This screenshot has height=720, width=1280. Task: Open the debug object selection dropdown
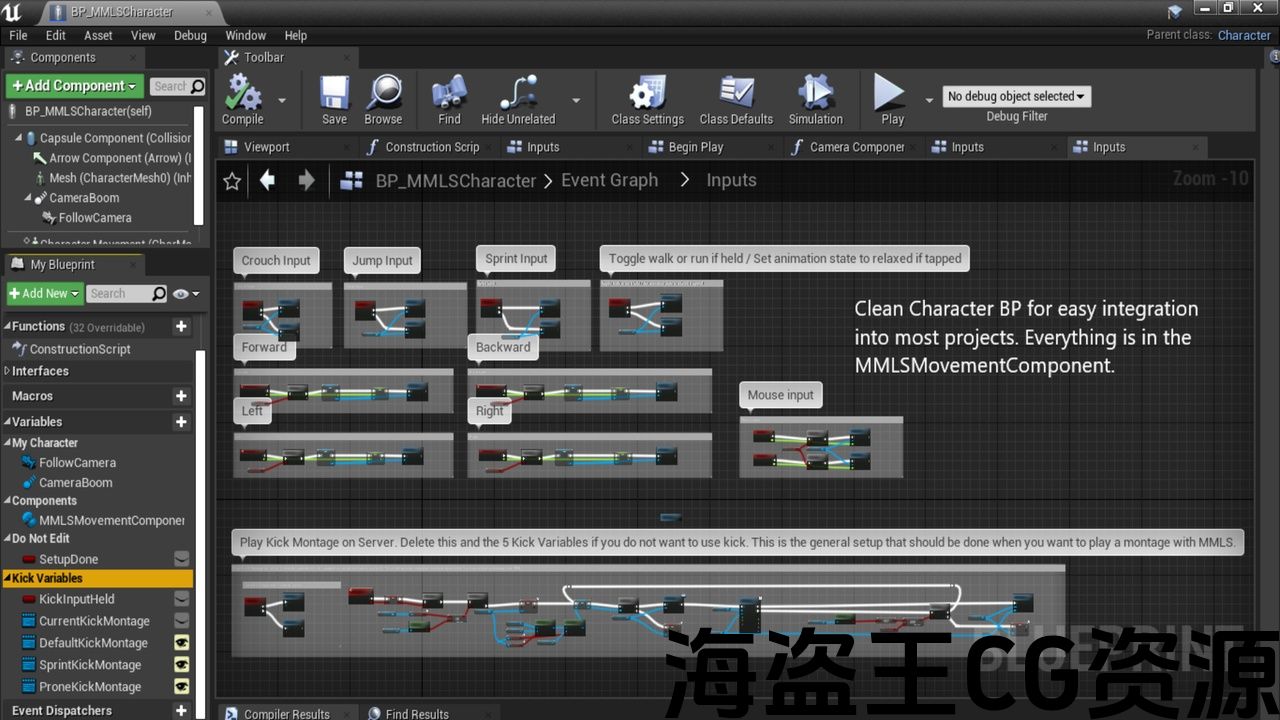click(x=1016, y=96)
